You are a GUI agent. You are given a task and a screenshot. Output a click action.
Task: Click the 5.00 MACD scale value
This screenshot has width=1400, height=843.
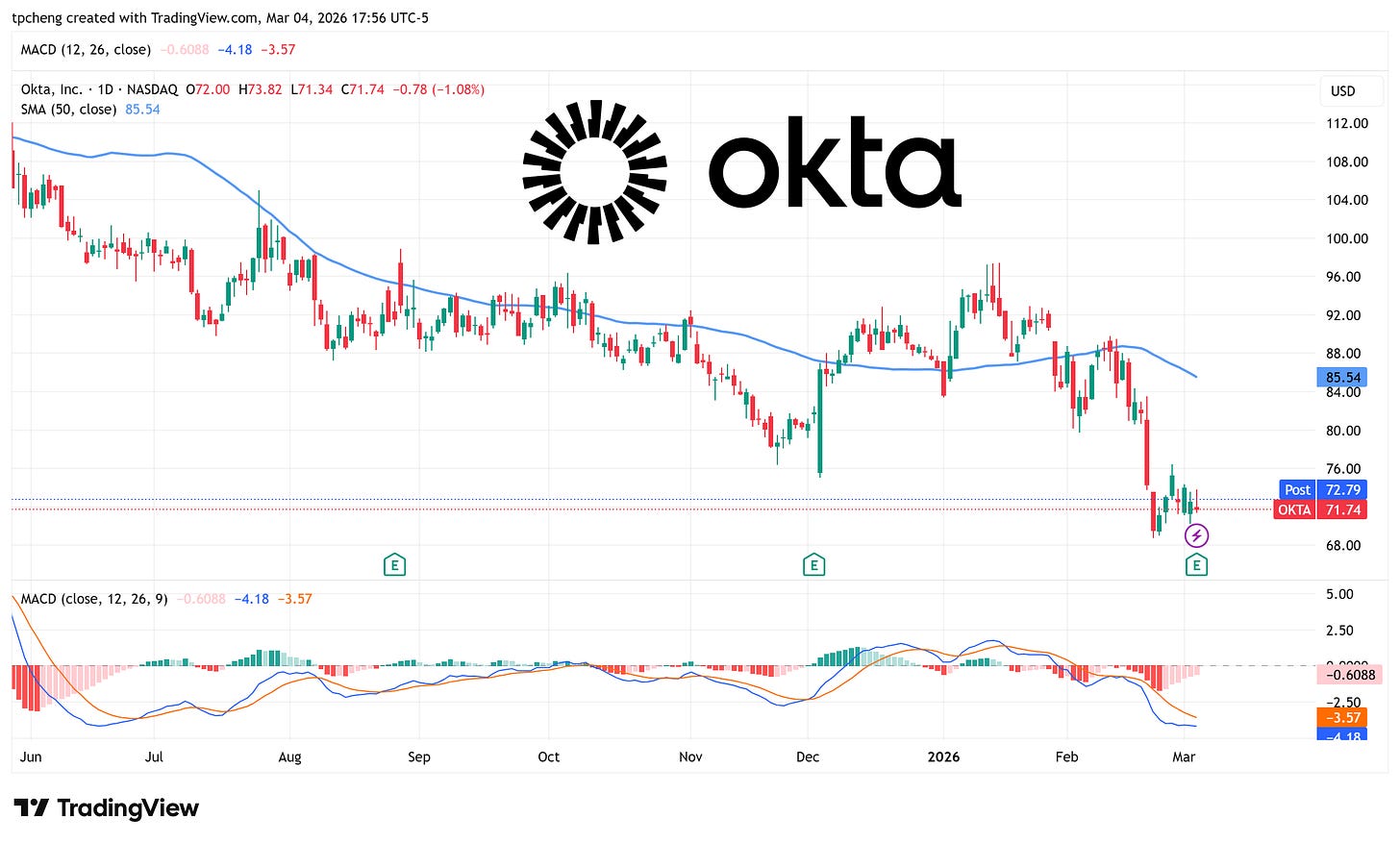click(1339, 594)
